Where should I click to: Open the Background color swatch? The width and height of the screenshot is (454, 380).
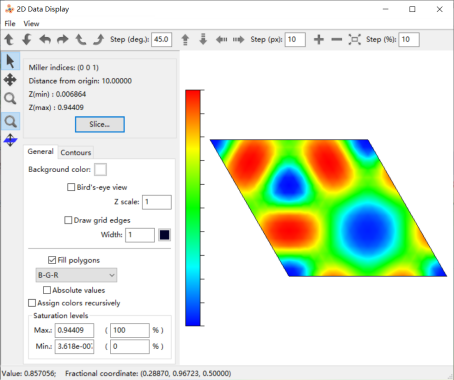(x=100, y=169)
